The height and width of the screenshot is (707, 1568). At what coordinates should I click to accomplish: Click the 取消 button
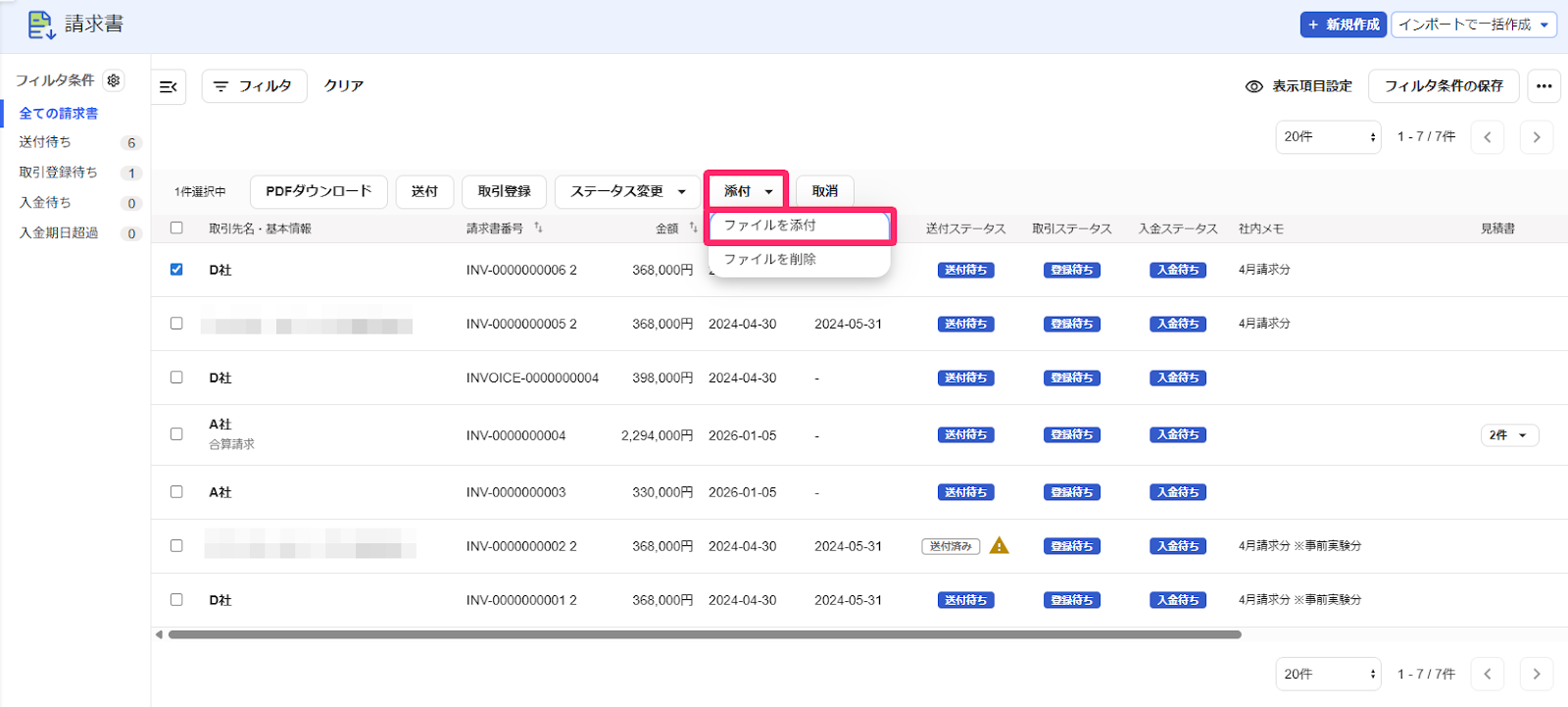(824, 191)
